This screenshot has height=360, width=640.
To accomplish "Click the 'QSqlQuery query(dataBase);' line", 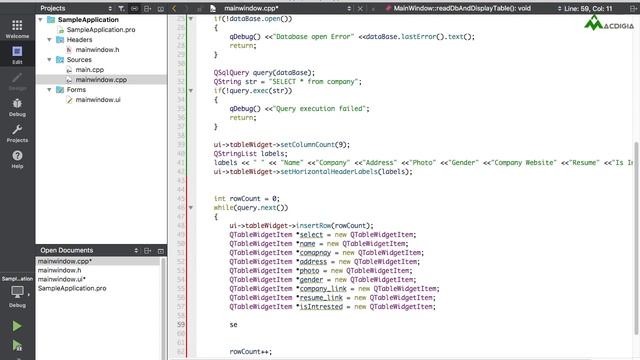I will (264, 73).
